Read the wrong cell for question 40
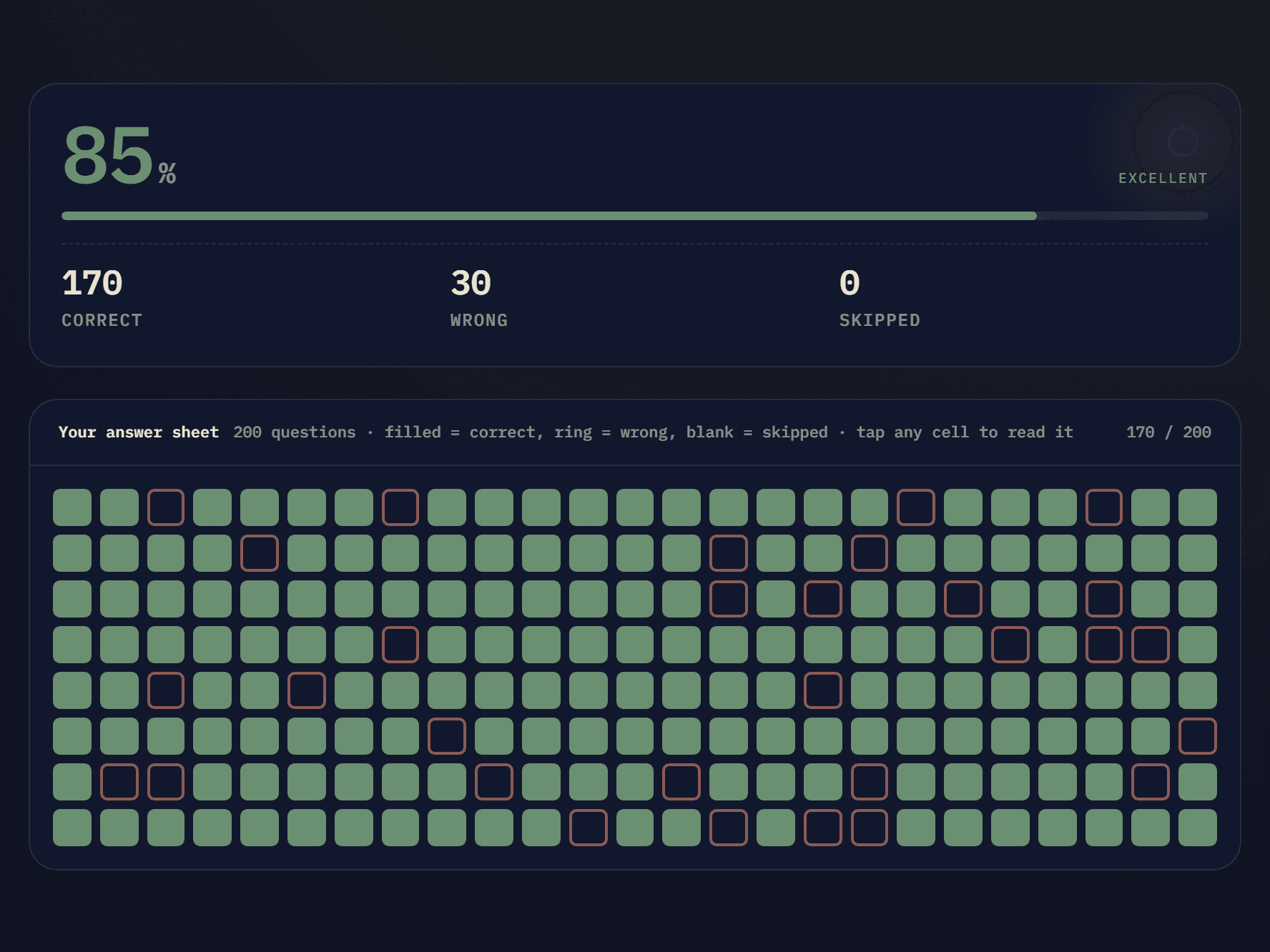Screen dimensions: 1270x952 [729, 553]
